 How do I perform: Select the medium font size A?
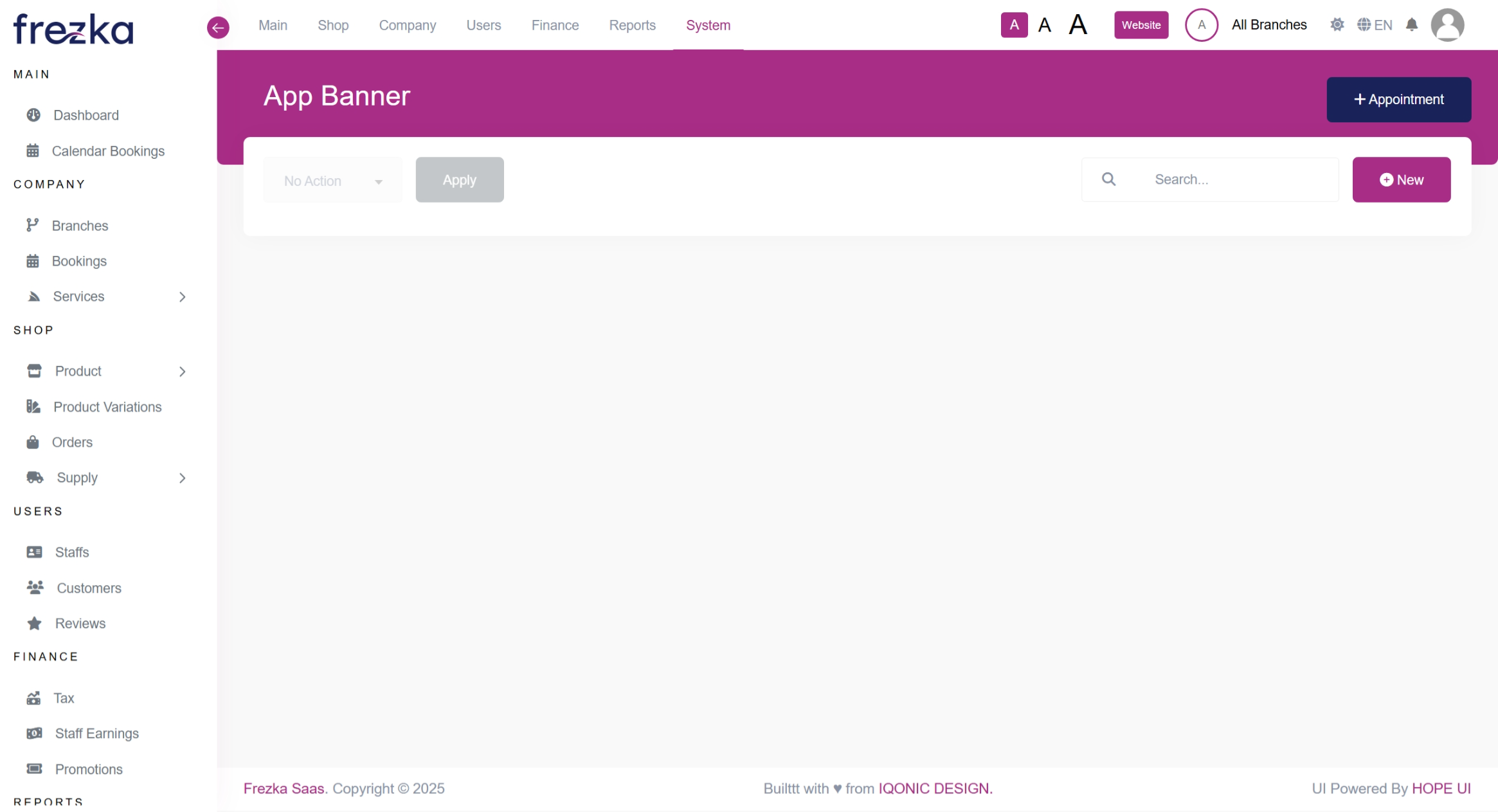coord(1045,25)
